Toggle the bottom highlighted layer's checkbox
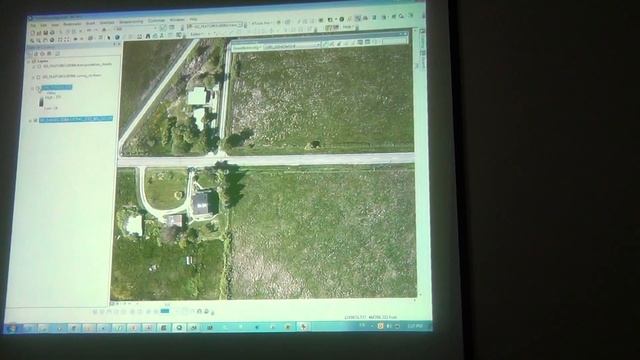 coord(36,120)
